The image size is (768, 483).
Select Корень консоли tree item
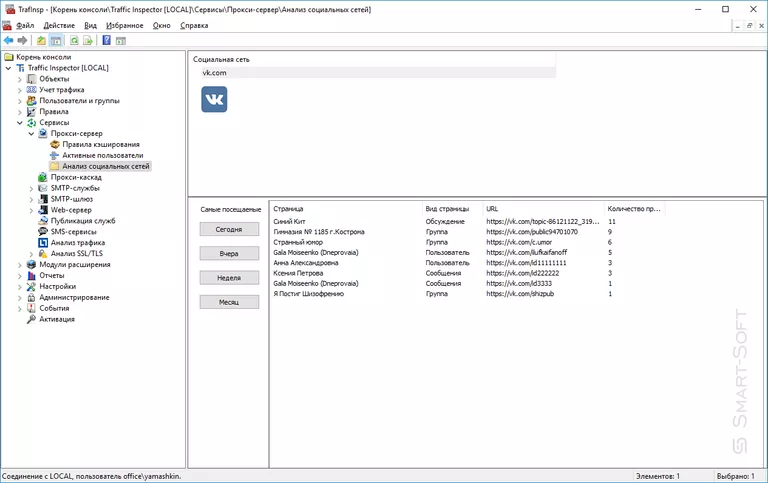(x=43, y=57)
